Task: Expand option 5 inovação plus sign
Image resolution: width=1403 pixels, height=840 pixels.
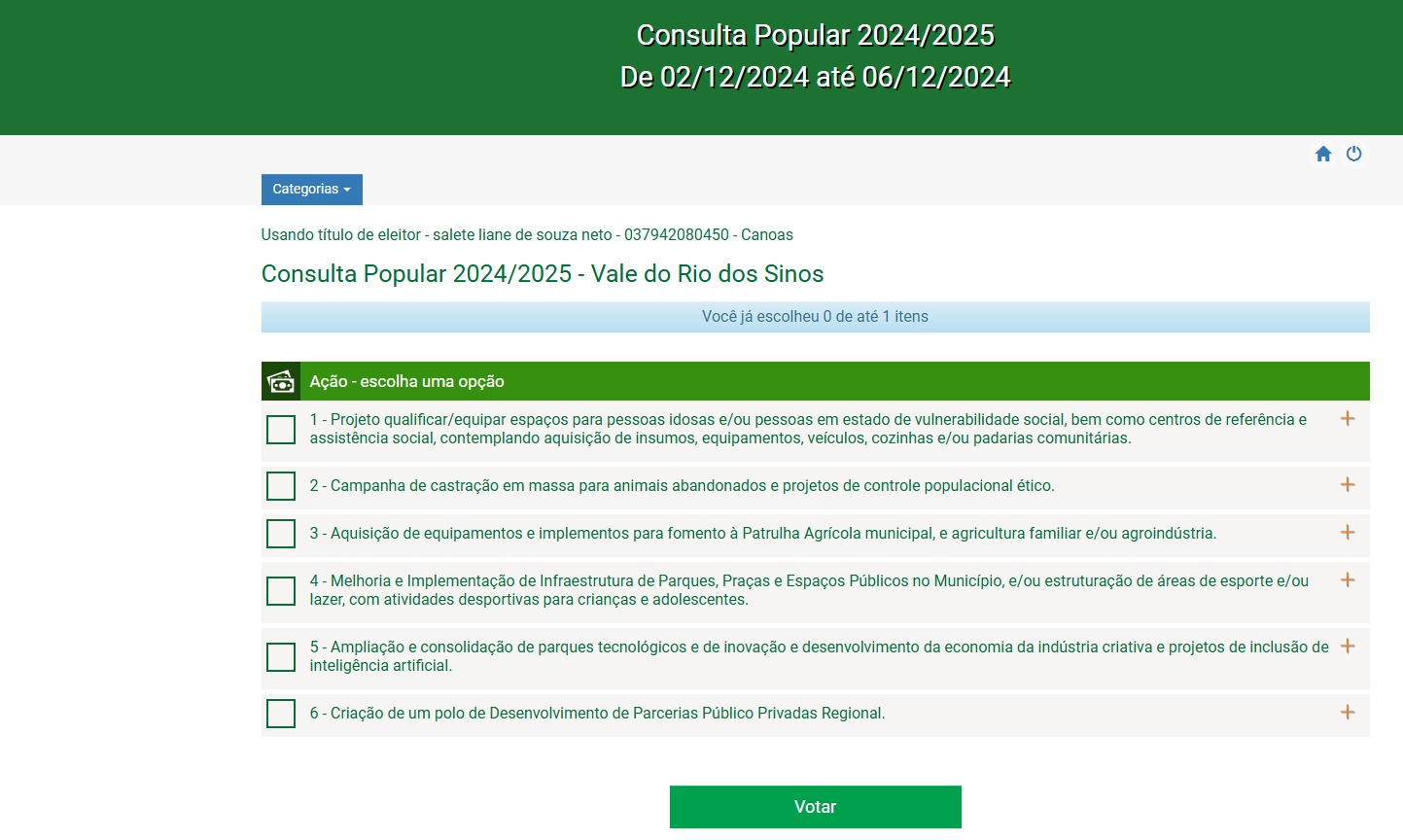Action: tap(1348, 647)
